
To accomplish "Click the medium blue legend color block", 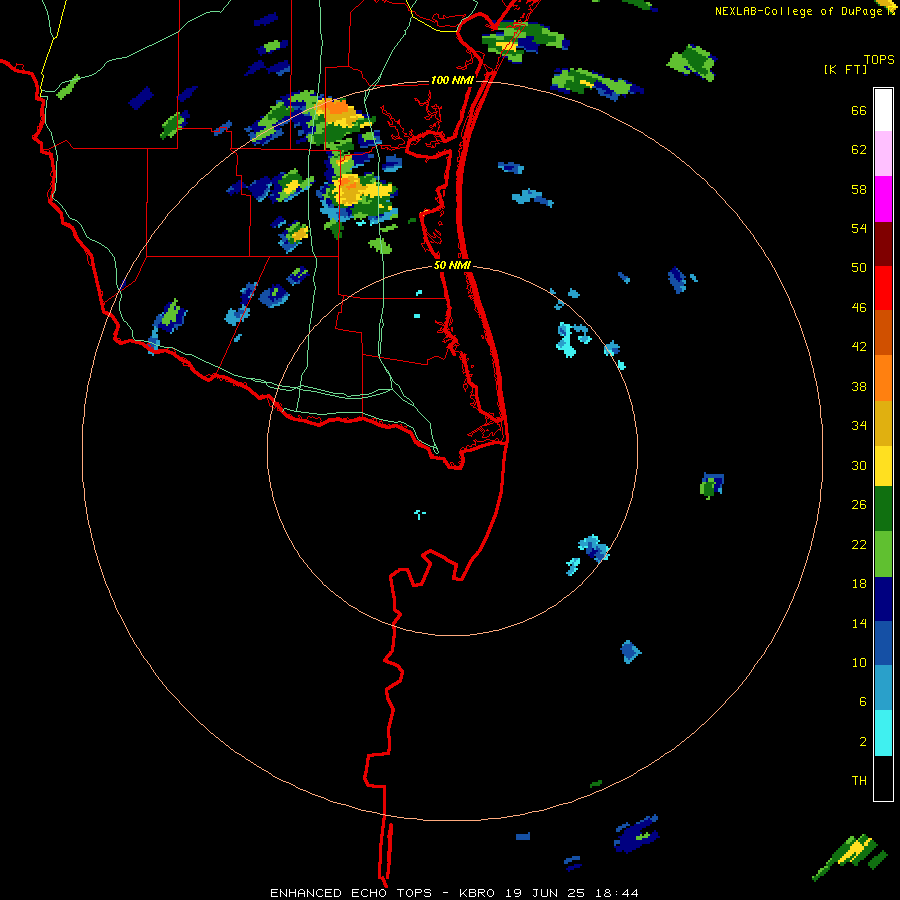I will (883, 643).
